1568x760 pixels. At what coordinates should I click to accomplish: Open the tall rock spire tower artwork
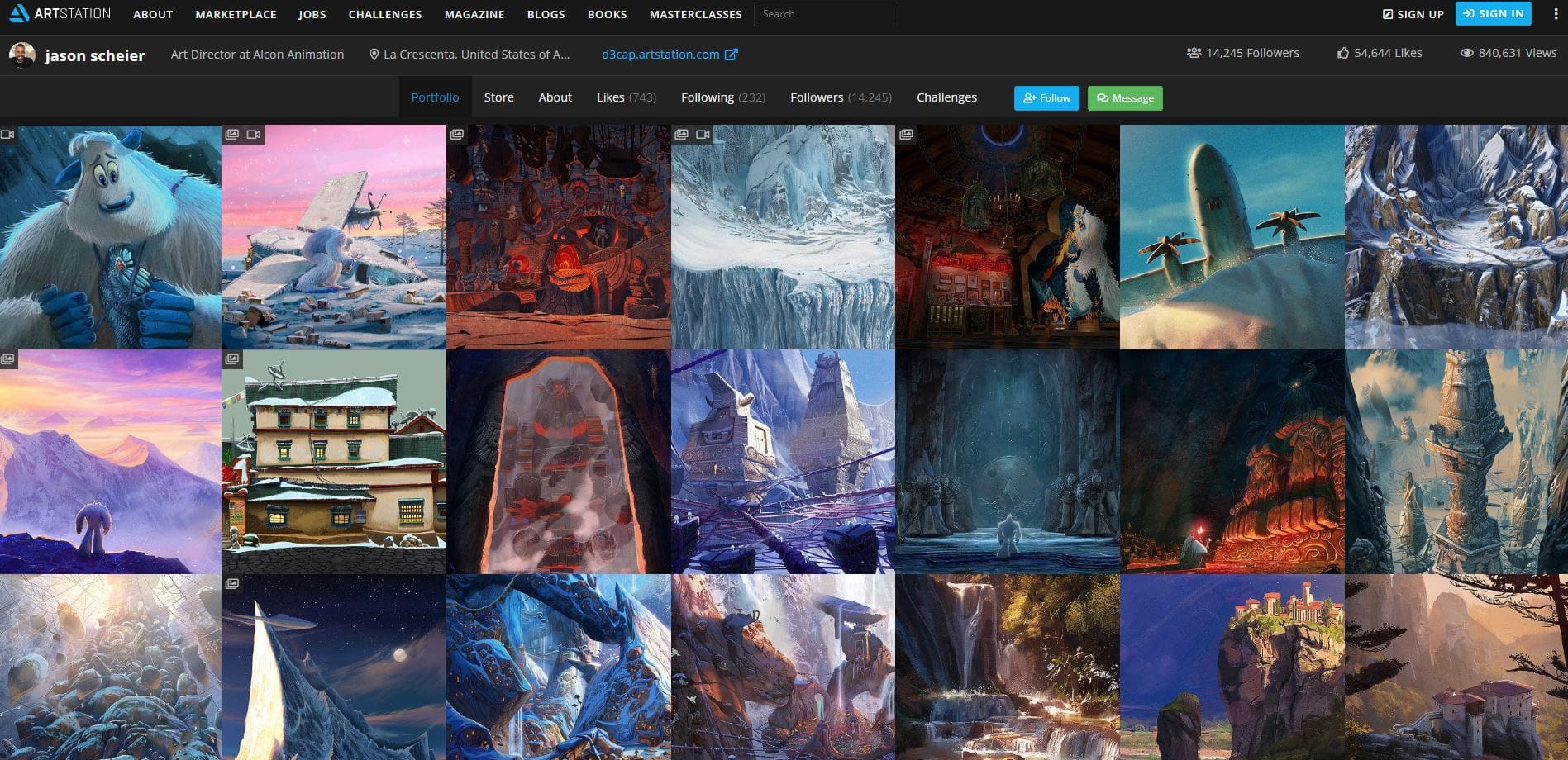(1456, 462)
